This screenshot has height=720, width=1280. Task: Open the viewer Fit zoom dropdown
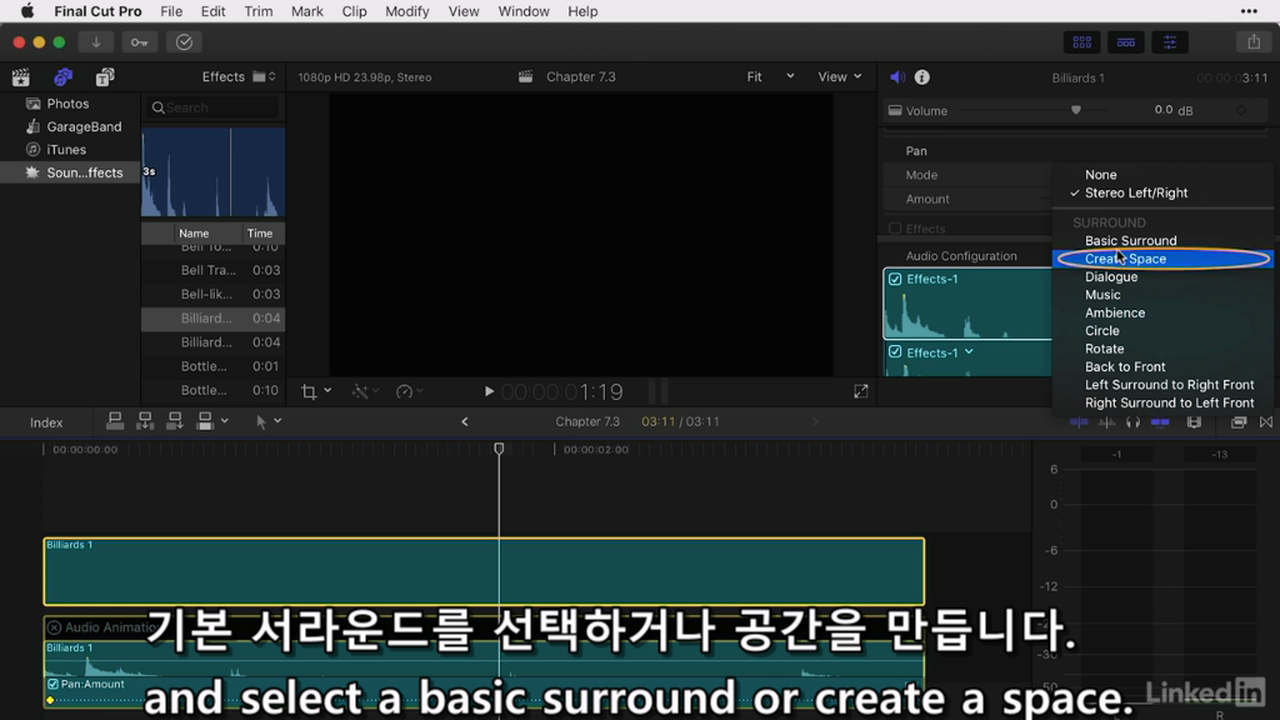tap(770, 77)
